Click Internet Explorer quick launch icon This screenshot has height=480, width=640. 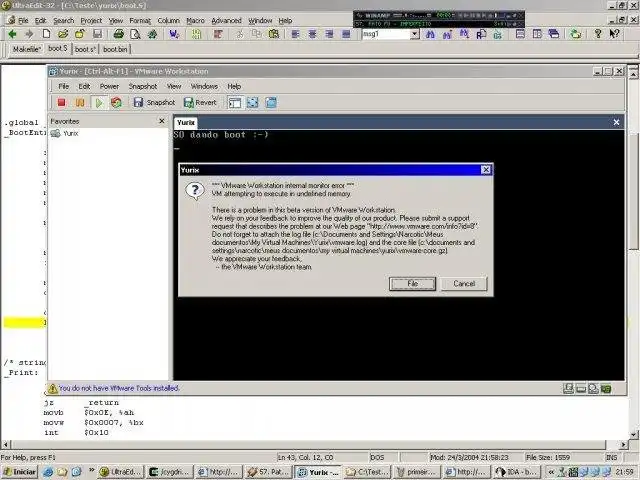tap(48, 472)
